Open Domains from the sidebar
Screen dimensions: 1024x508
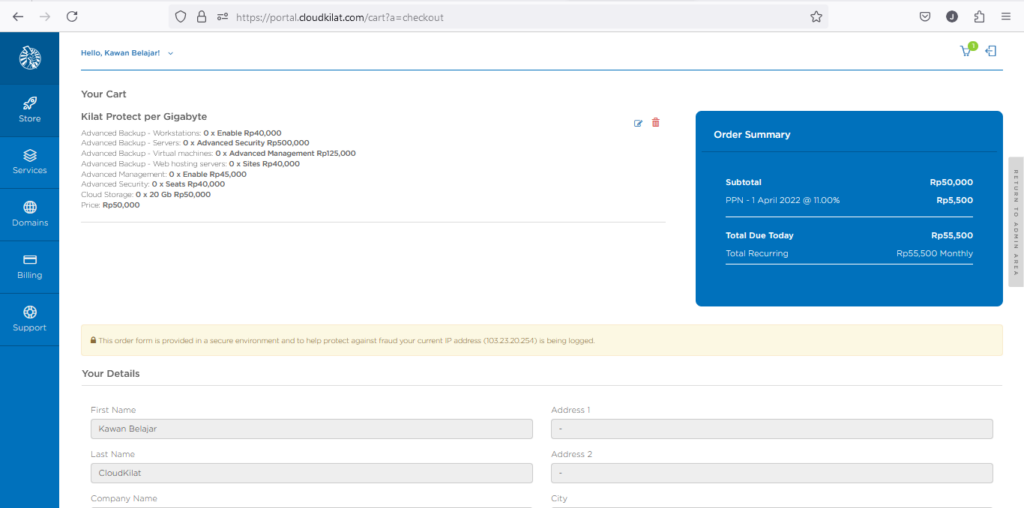tap(29, 214)
